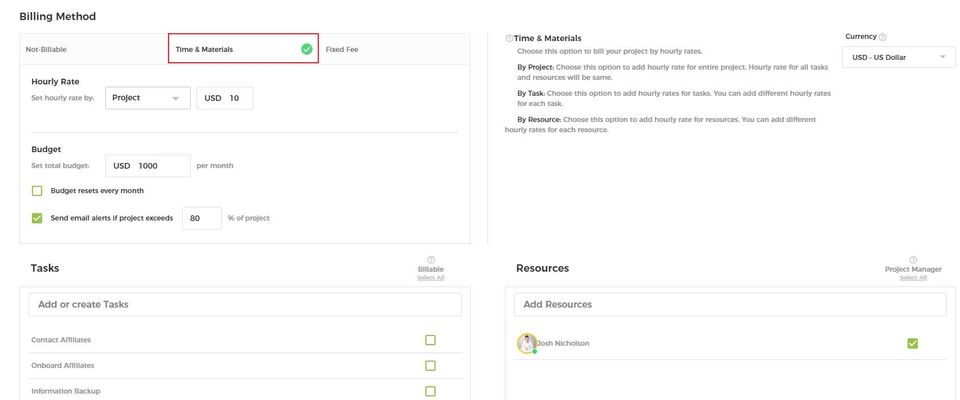Expand the USD - US Dollar currency dropdown
The width and height of the screenshot is (960, 400).
898,58
